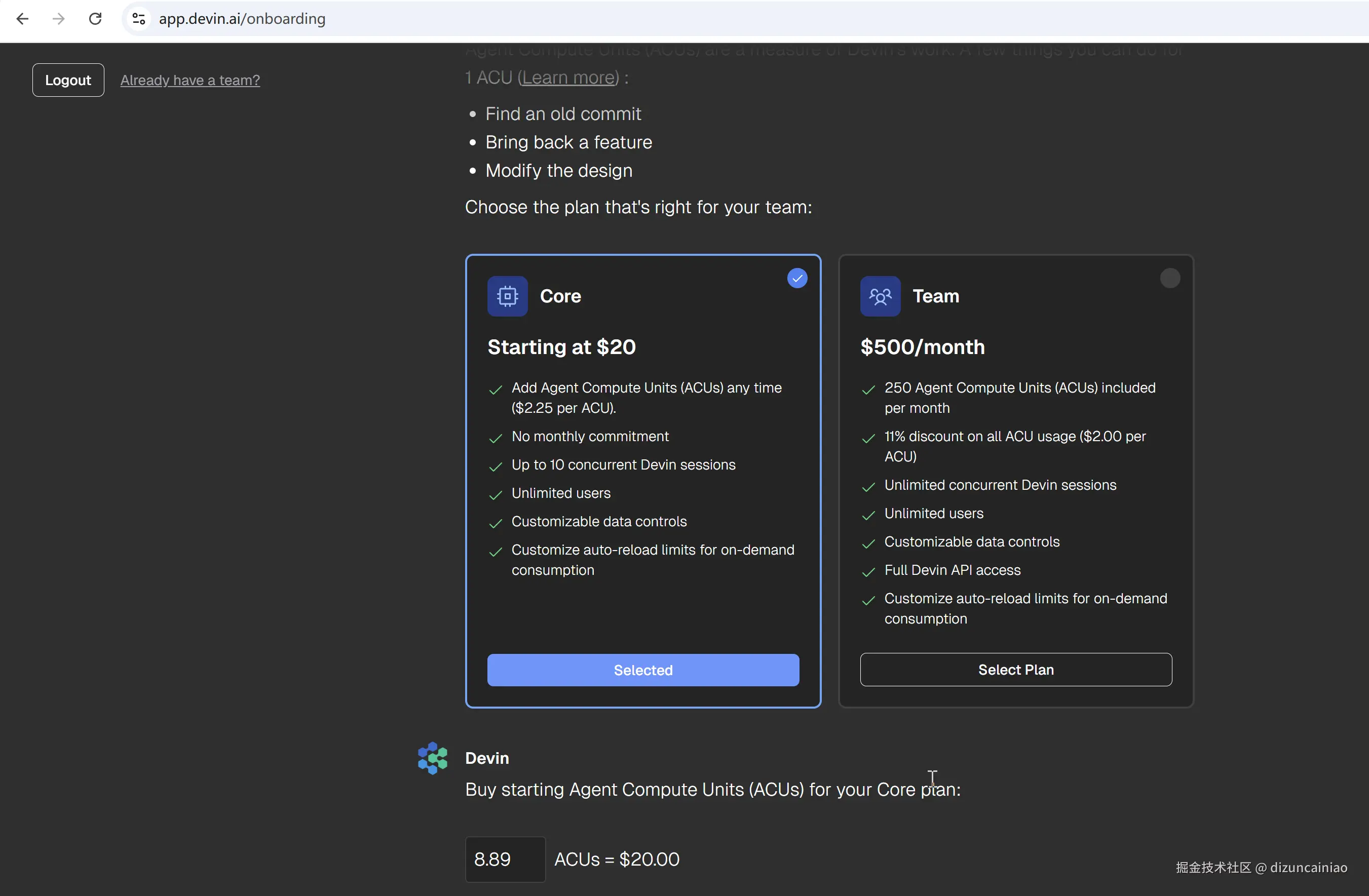Click the Full Devin API access feature
Image resolution: width=1369 pixels, height=896 pixels.
tap(952, 570)
